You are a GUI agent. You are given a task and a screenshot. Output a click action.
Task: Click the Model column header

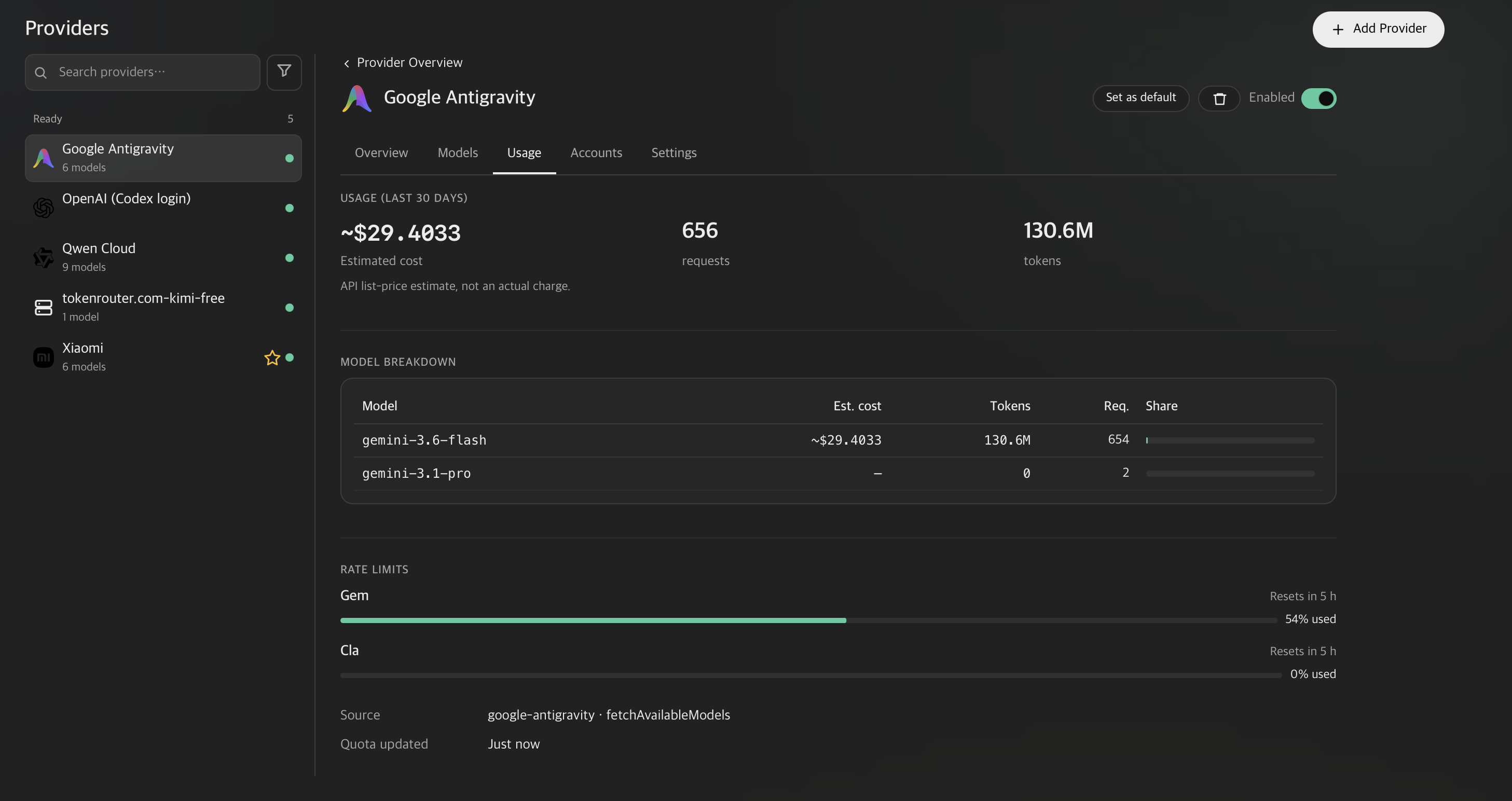coord(379,406)
